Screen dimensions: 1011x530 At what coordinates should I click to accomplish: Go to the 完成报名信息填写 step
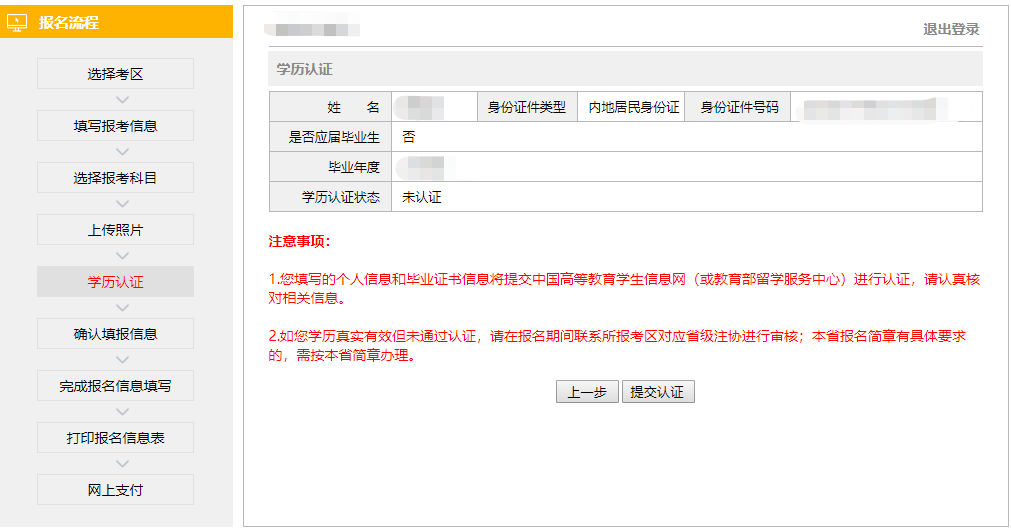115,386
